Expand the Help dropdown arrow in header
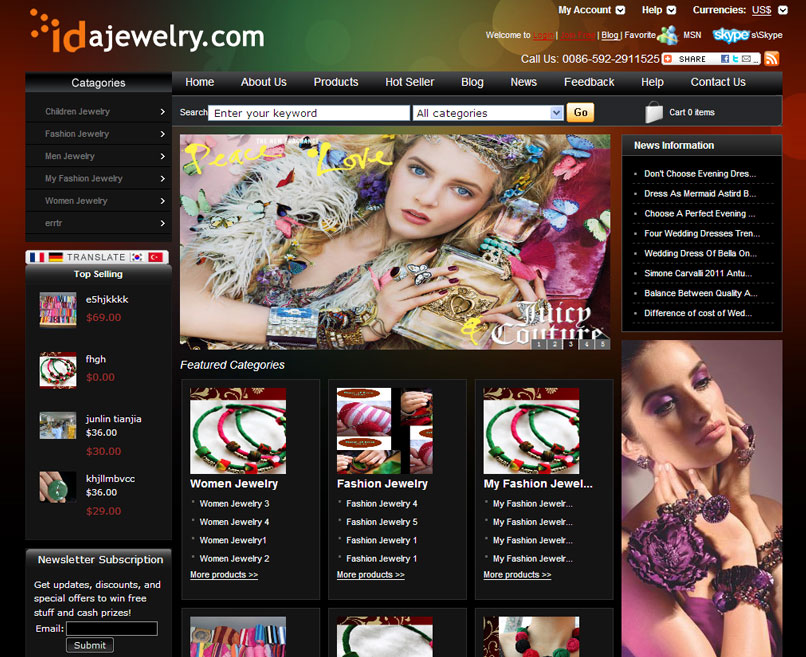This screenshot has width=806, height=657. point(671,10)
